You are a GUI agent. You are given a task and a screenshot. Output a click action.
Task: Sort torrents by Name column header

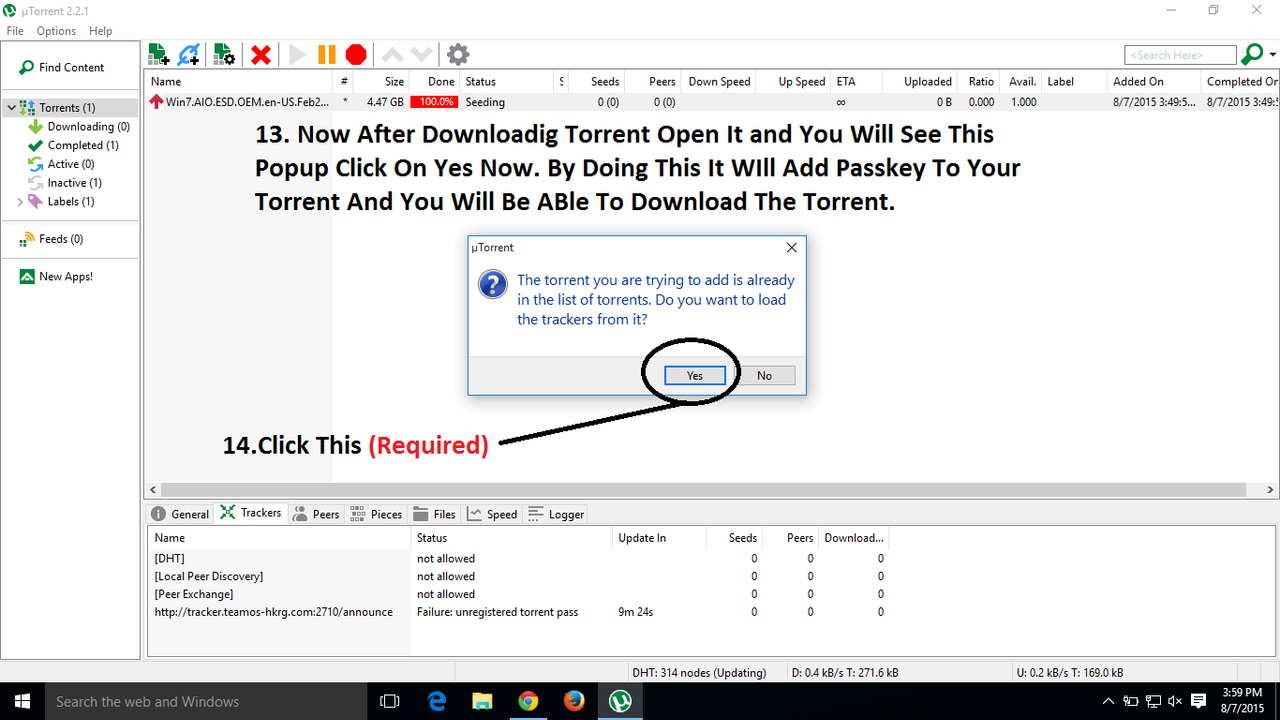click(240, 81)
